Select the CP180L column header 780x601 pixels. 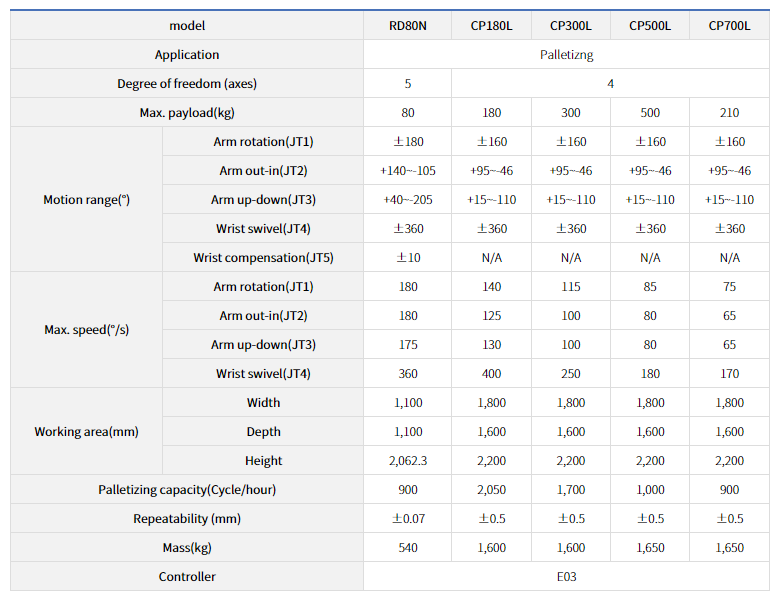click(491, 25)
